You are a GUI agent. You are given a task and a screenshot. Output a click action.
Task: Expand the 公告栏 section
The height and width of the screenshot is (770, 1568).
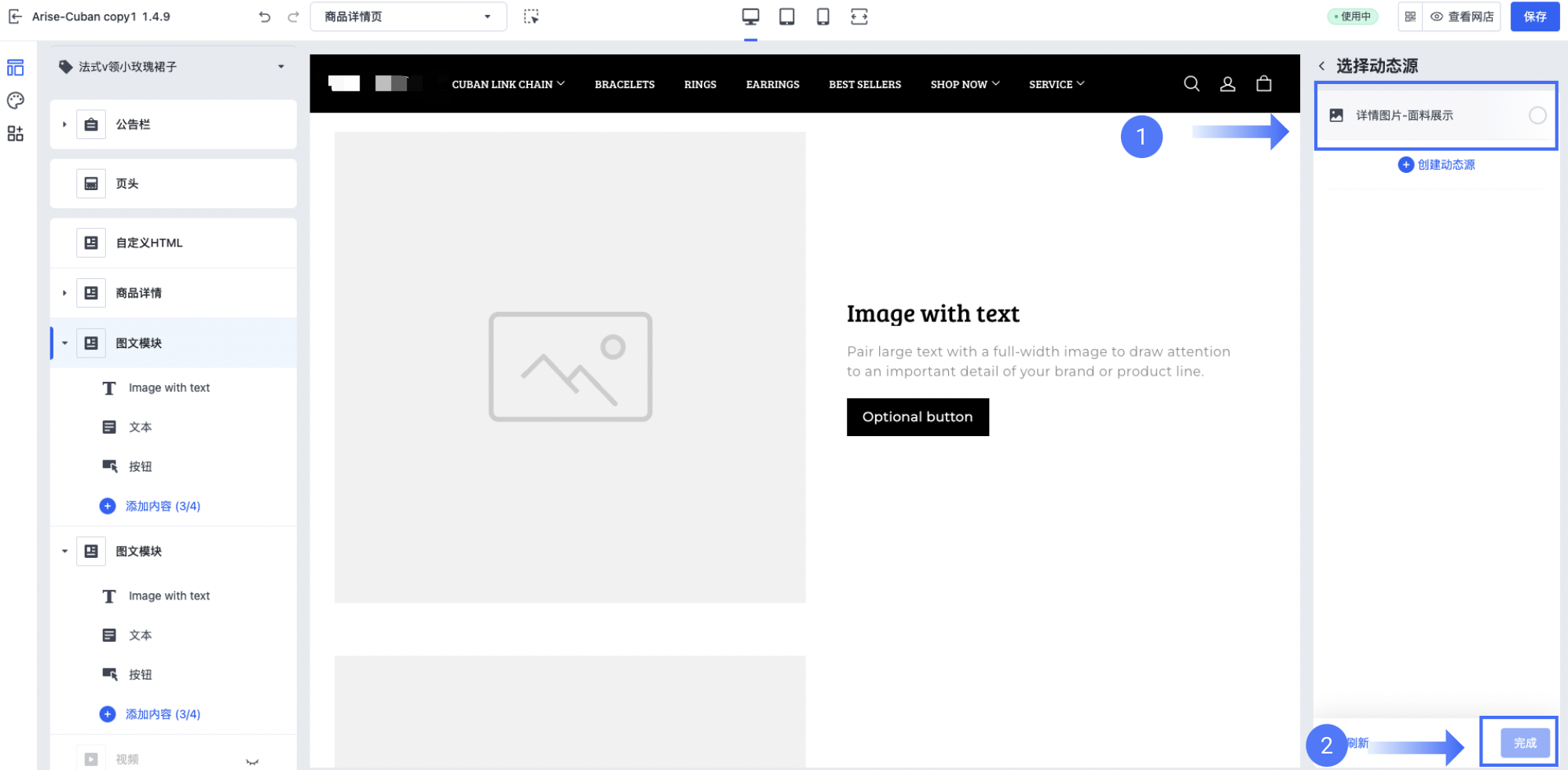[64, 124]
